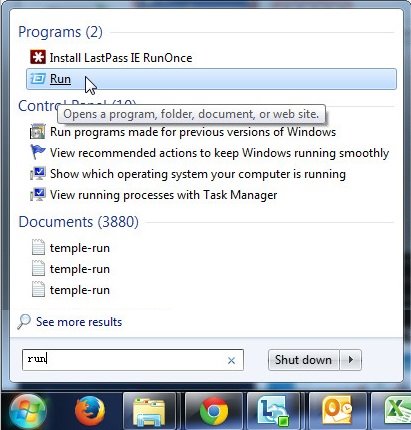Click the red LastPass asterisk icon
The image size is (411, 430).
(x=38, y=57)
